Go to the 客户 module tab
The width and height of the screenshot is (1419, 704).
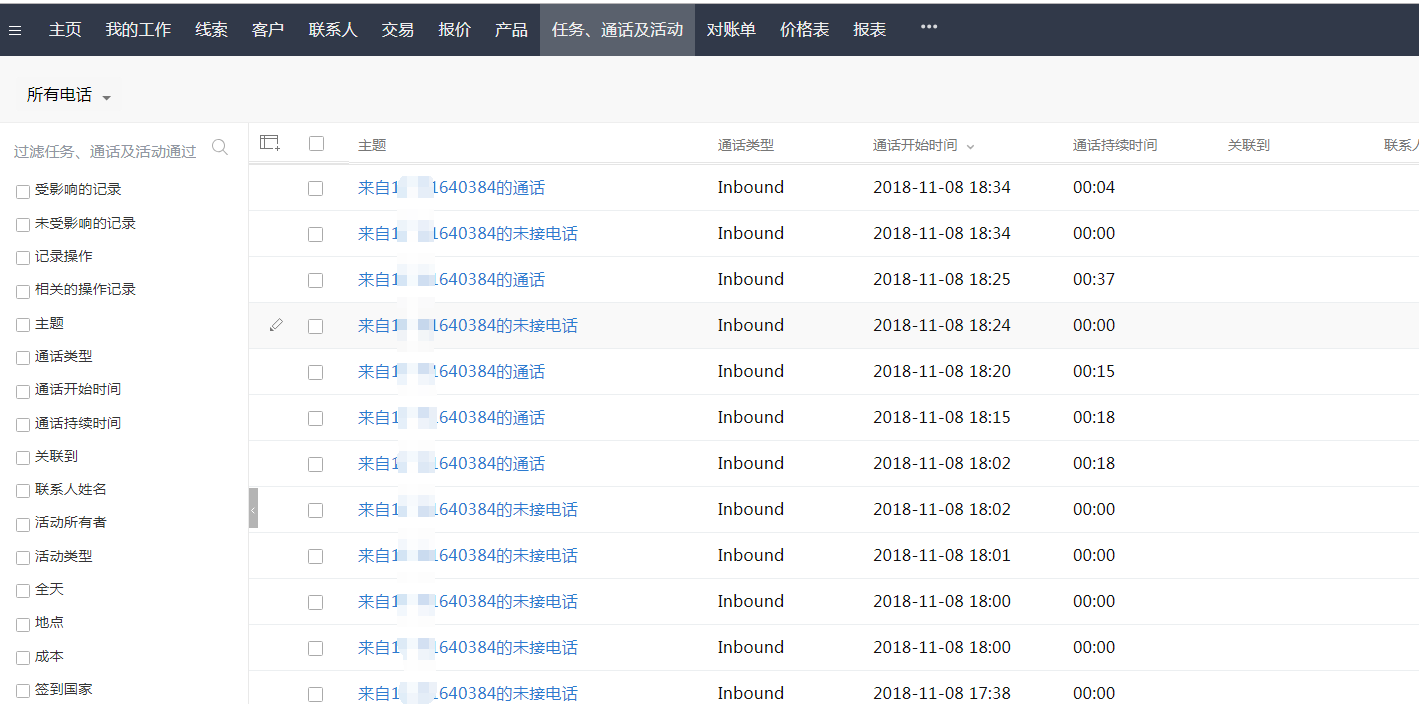pyautogui.click(x=268, y=30)
